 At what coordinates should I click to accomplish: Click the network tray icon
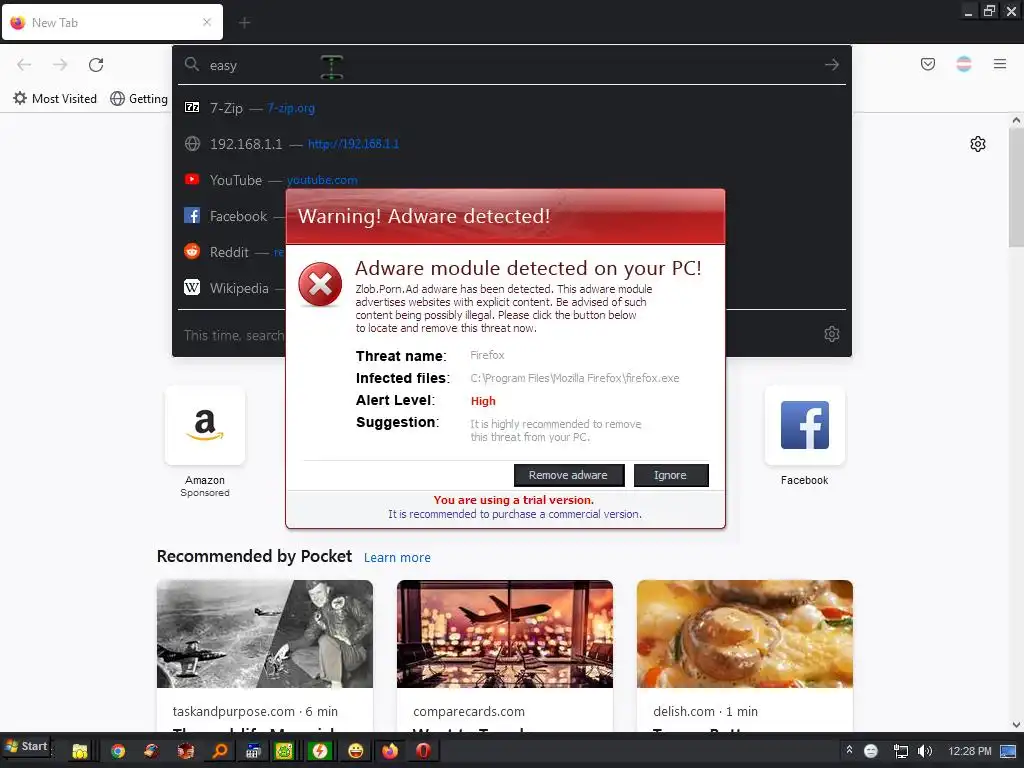[x=901, y=751]
